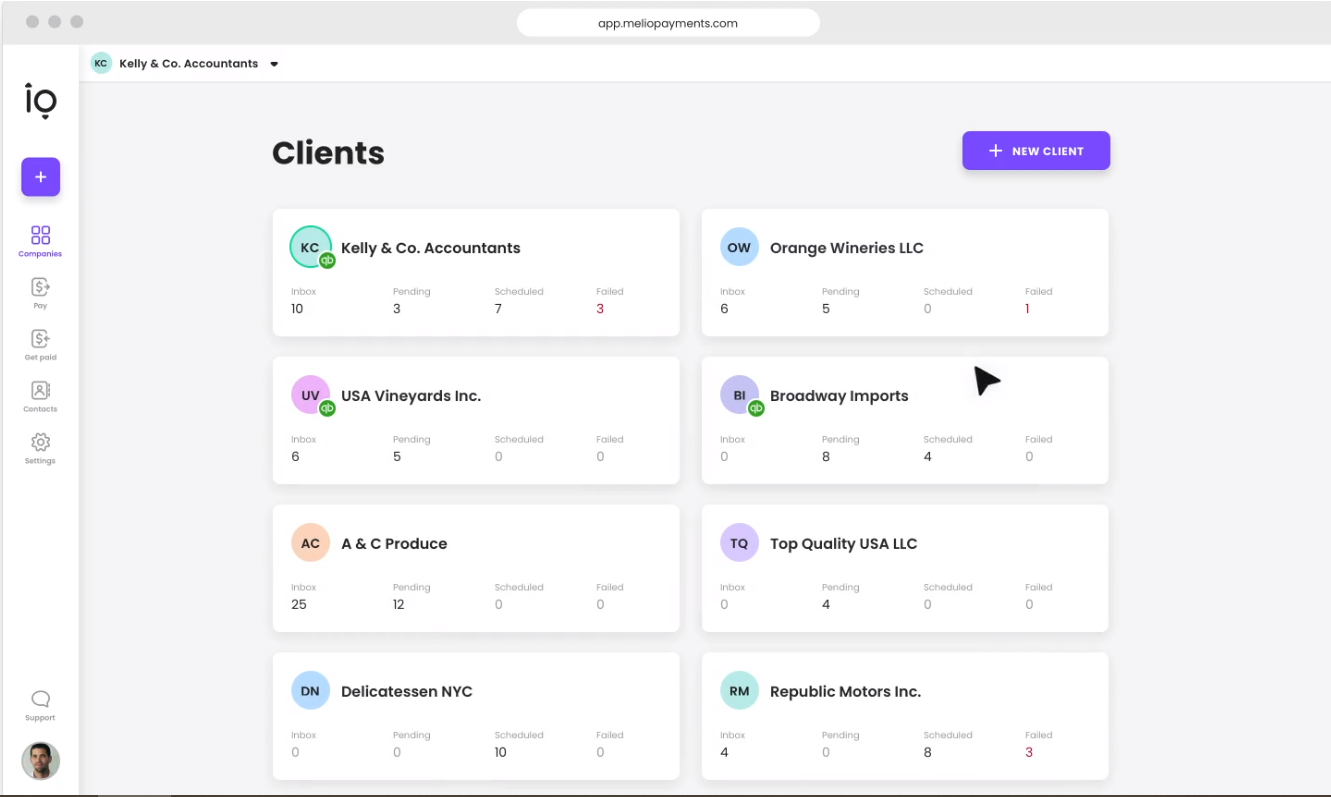The width and height of the screenshot is (1331, 797).
Task: Open the Delicatessen NYC client name
Action: (x=407, y=692)
